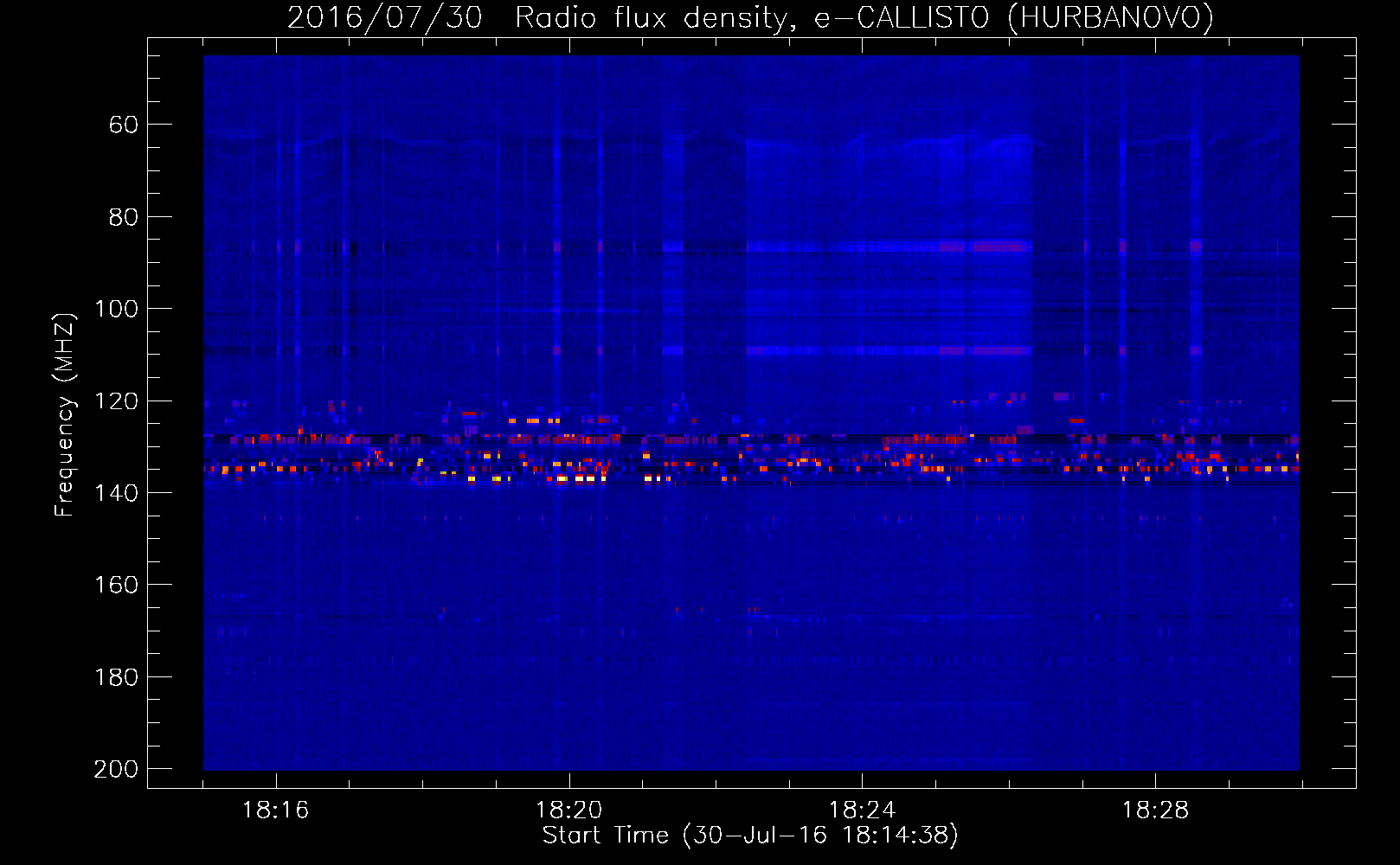Image resolution: width=1400 pixels, height=865 pixels.
Task: Click the 200 frequency tick label
Action: [117, 769]
